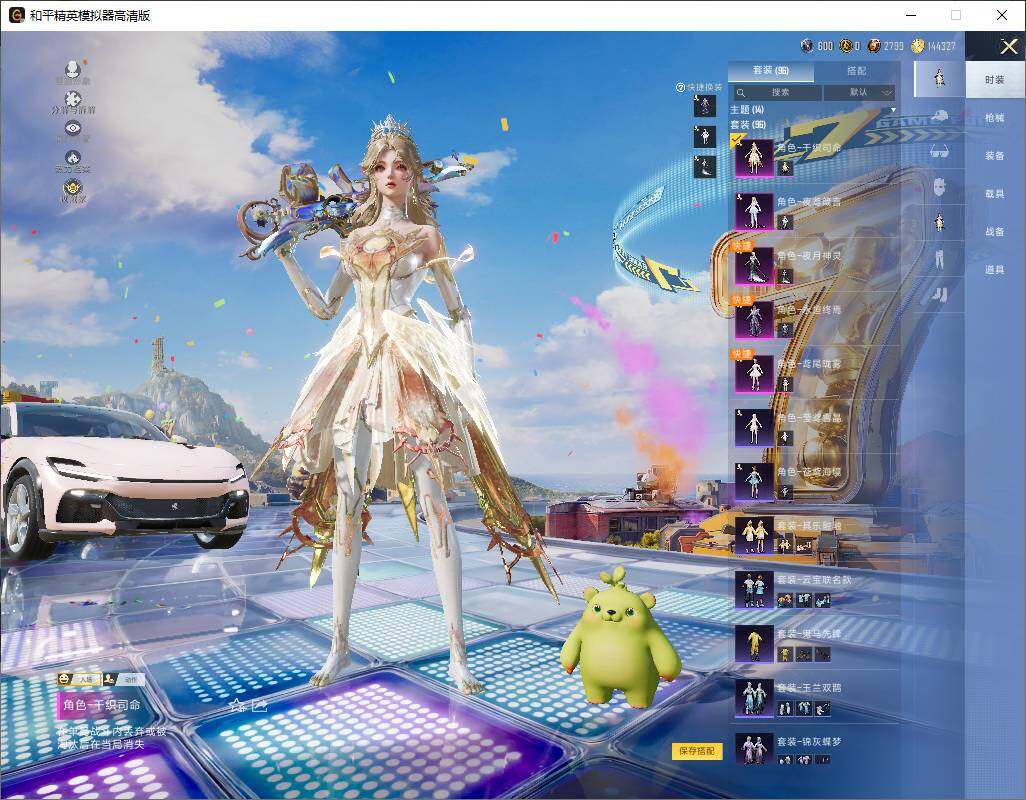Open the 载具 side tab

coord(995,194)
